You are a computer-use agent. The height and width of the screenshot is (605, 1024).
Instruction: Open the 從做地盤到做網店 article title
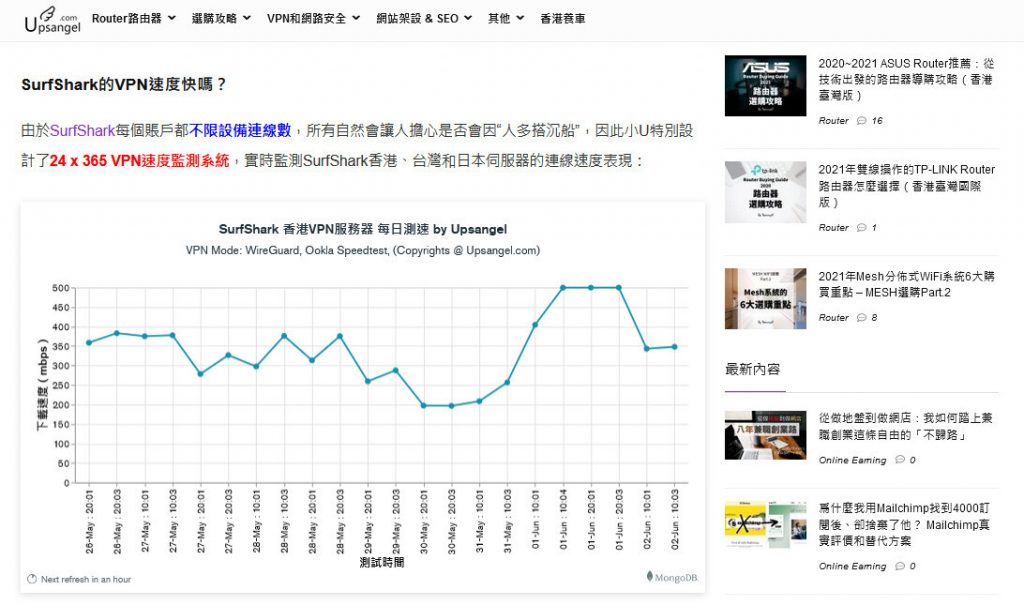click(x=905, y=427)
